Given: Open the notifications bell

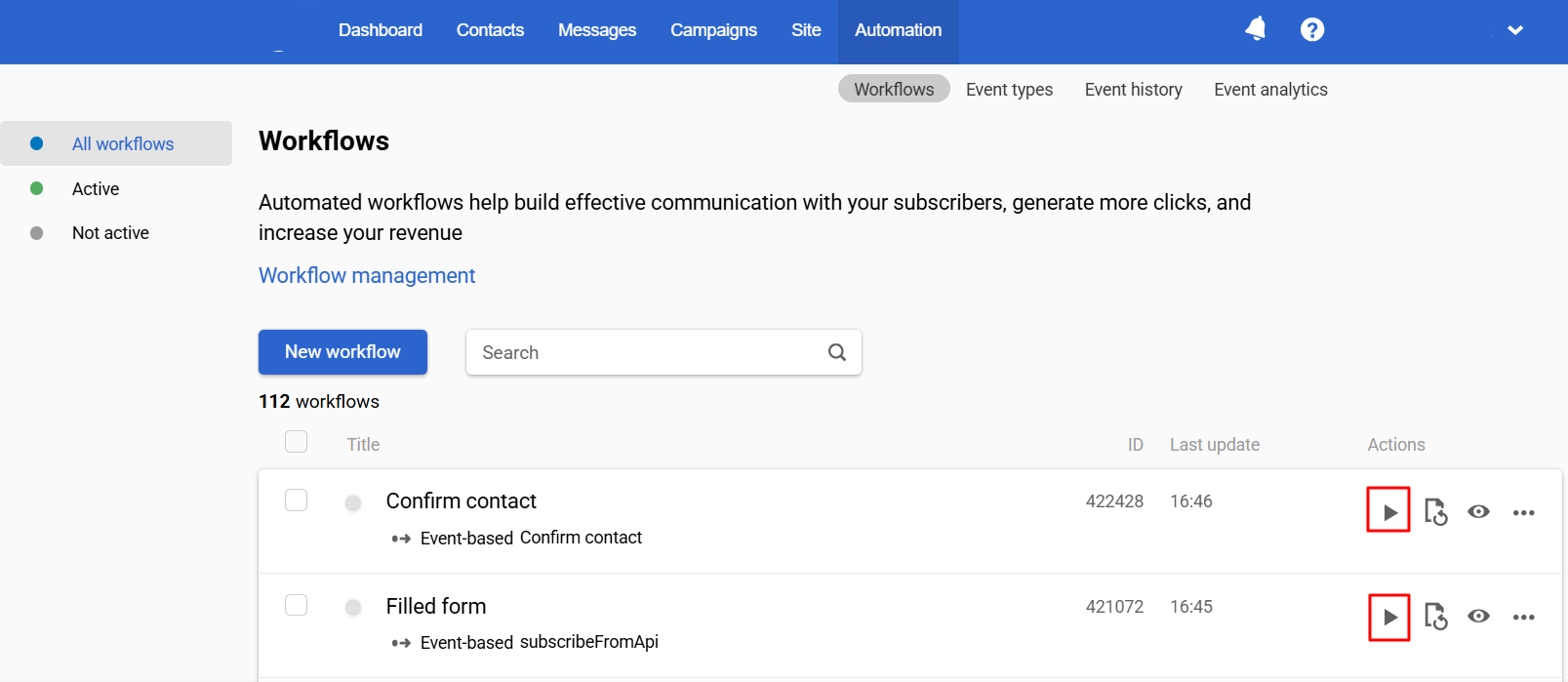Looking at the screenshot, I should click(x=1257, y=29).
